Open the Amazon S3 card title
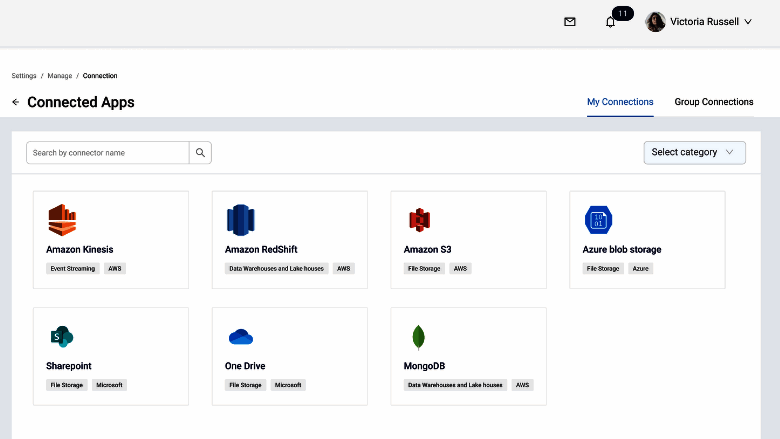The height and width of the screenshot is (439, 780). pos(427,250)
